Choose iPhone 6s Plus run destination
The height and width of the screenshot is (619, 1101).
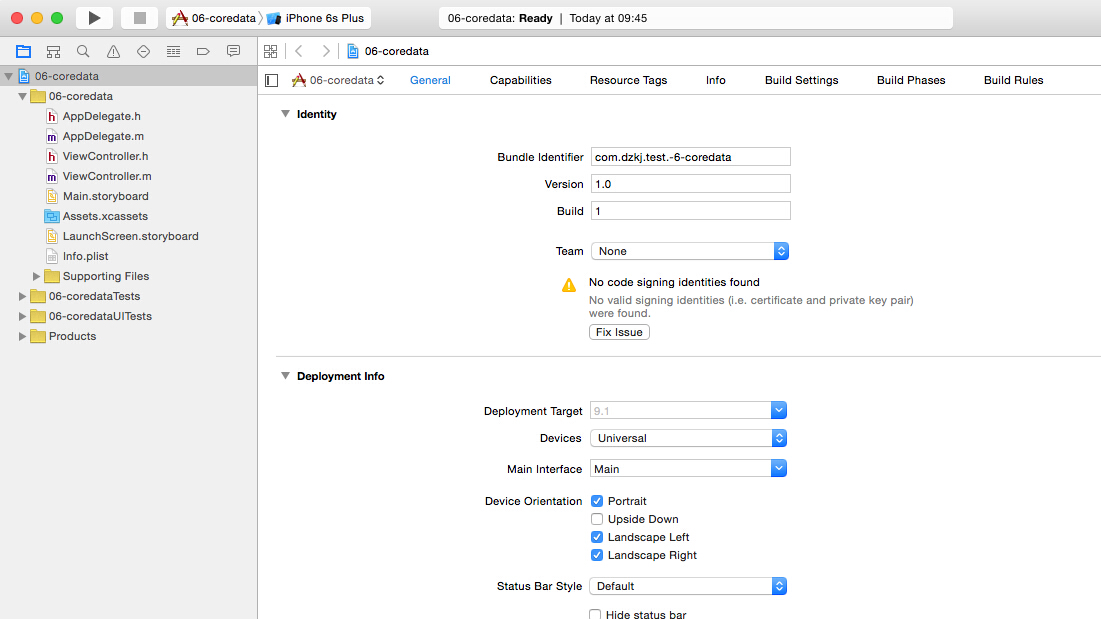317,18
